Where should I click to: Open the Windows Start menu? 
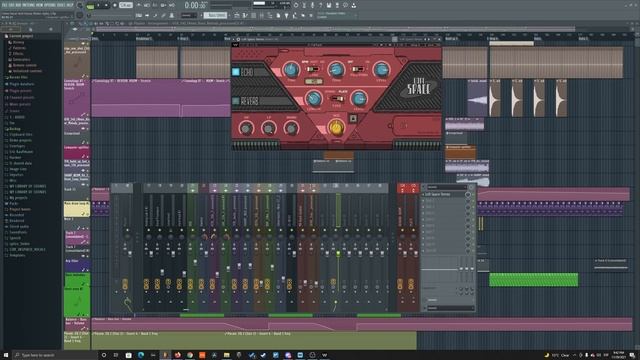(6, 355)
